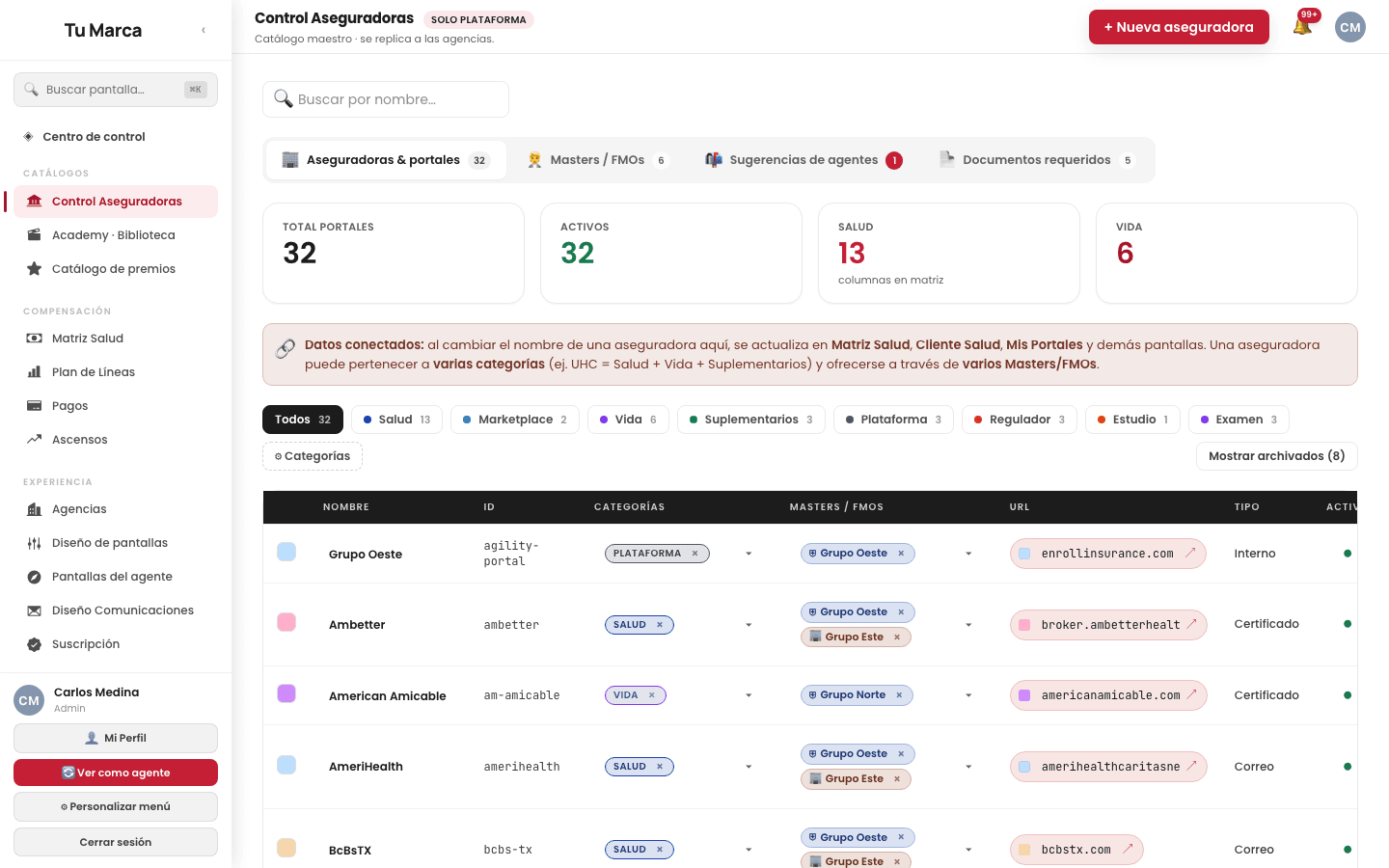The height and width of the screenshot is (868, 1389).
Task: Expand categories dropdown for Grupo Oeste row
Action: [749, 554]
